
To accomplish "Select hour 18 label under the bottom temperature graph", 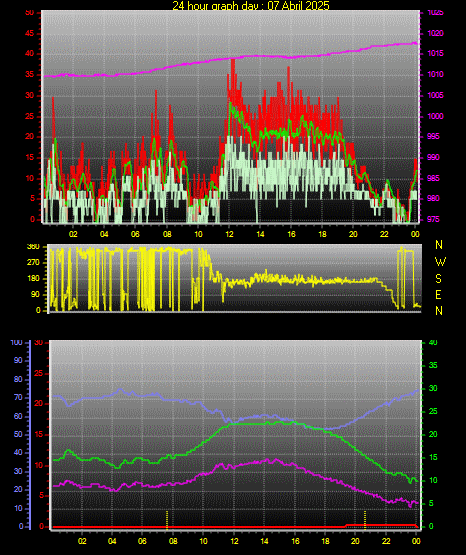I will pos(325,541).
